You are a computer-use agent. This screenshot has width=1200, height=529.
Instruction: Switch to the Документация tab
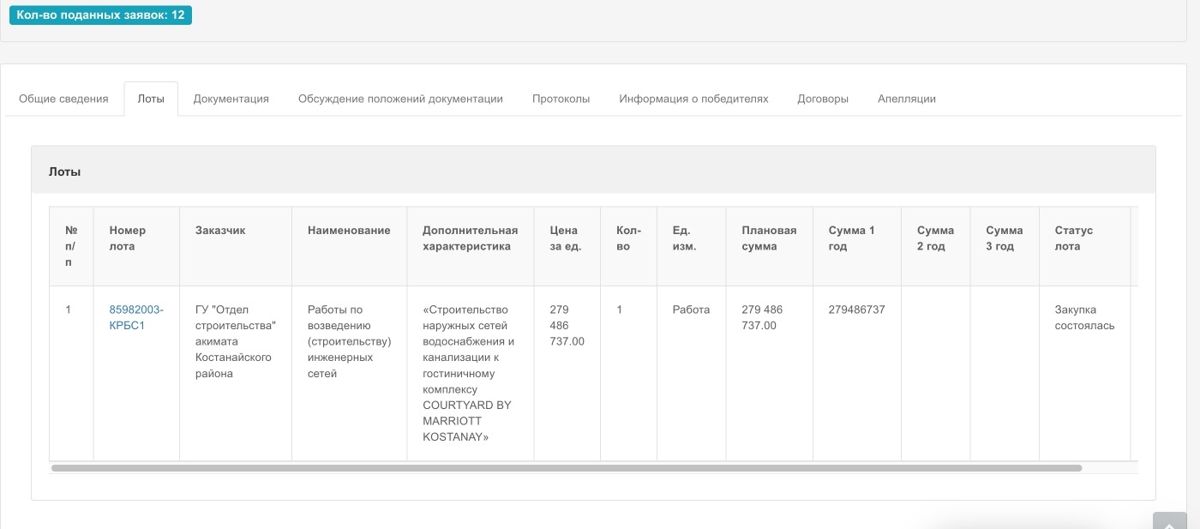[x=231, y=99]
